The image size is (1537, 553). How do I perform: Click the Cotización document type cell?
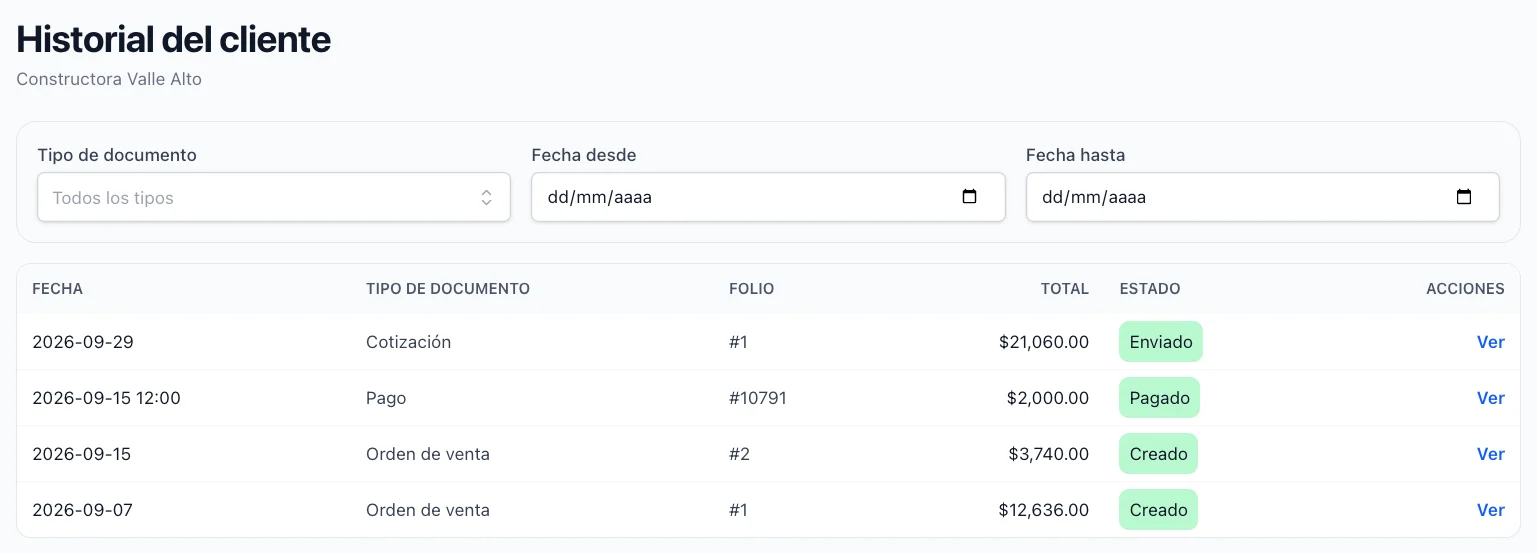click(409, 342)
